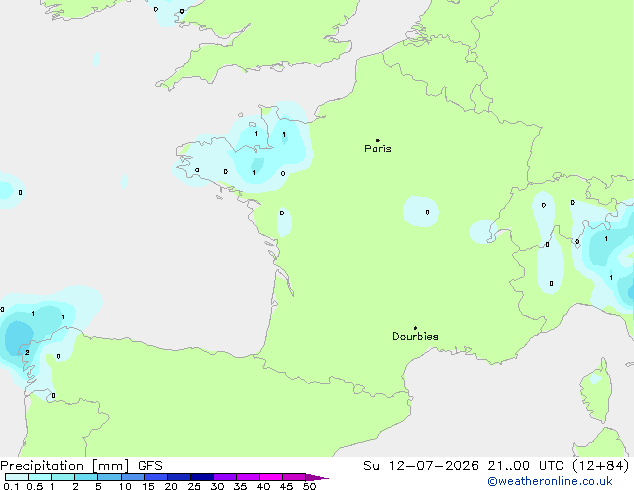The image size is (634, 490).
Task: Select the 10–15 mm blue legend swatch
Action: (132, 477)
